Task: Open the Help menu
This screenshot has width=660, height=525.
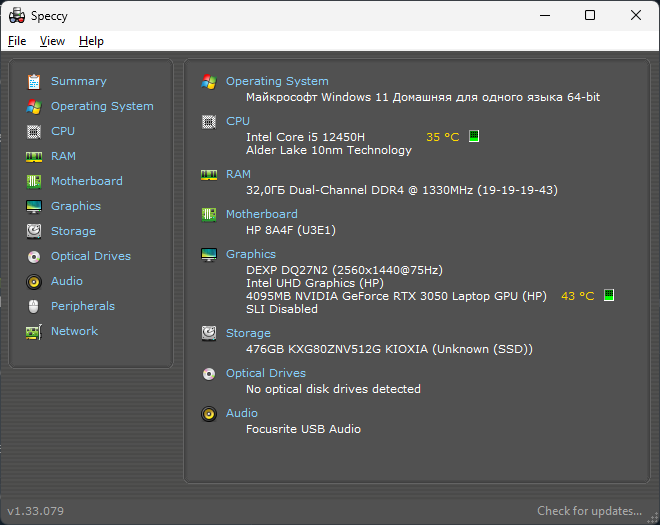Action: pos(91,41)
